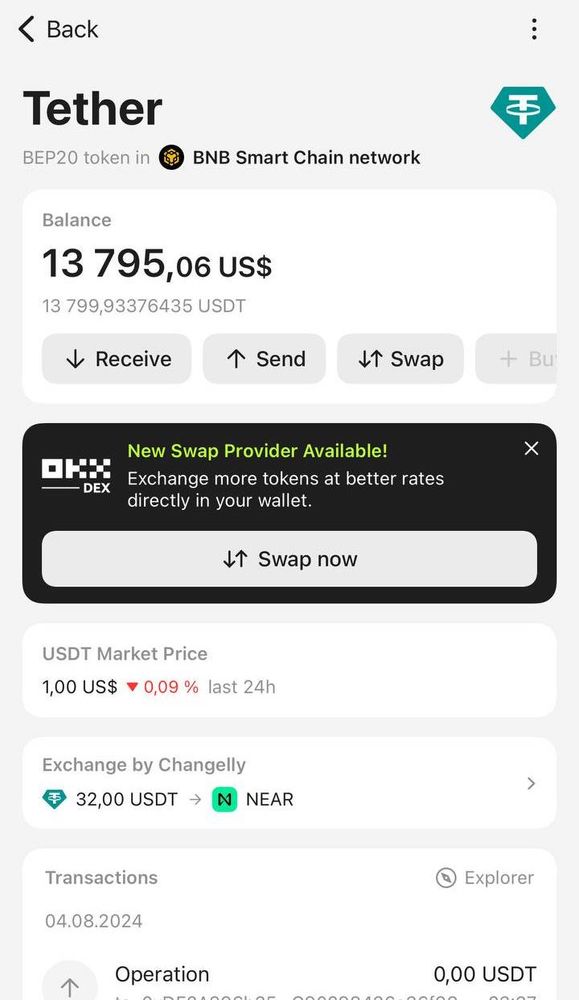This screenshot has height=1000, width=579.
Task: Tap the Swap button under balance
Action: [x=400, y=359]
